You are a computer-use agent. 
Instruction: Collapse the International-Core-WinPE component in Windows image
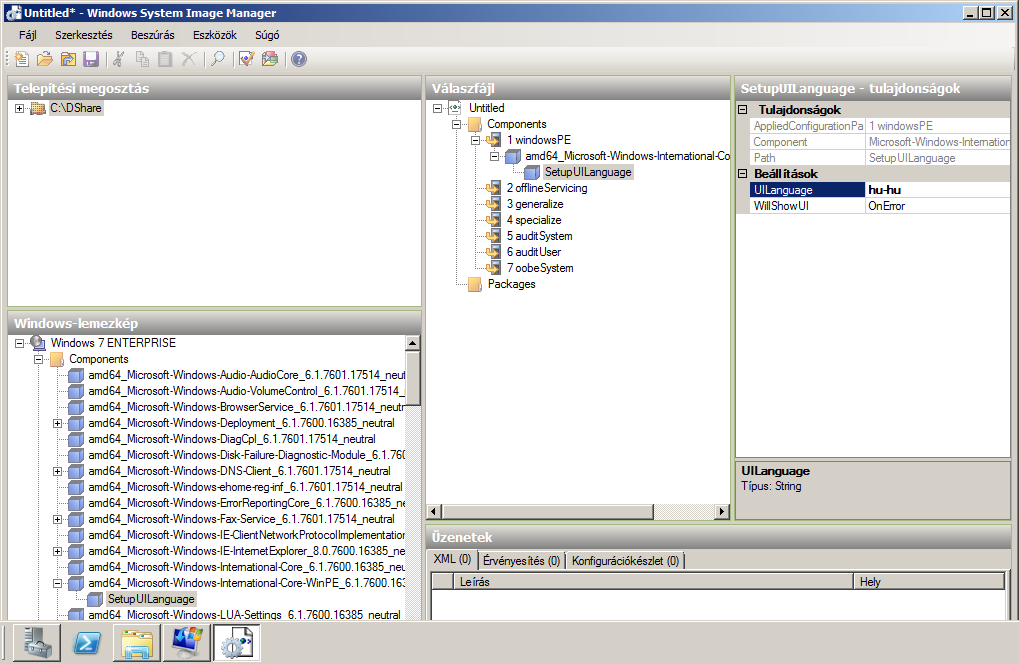pos(57,583)
